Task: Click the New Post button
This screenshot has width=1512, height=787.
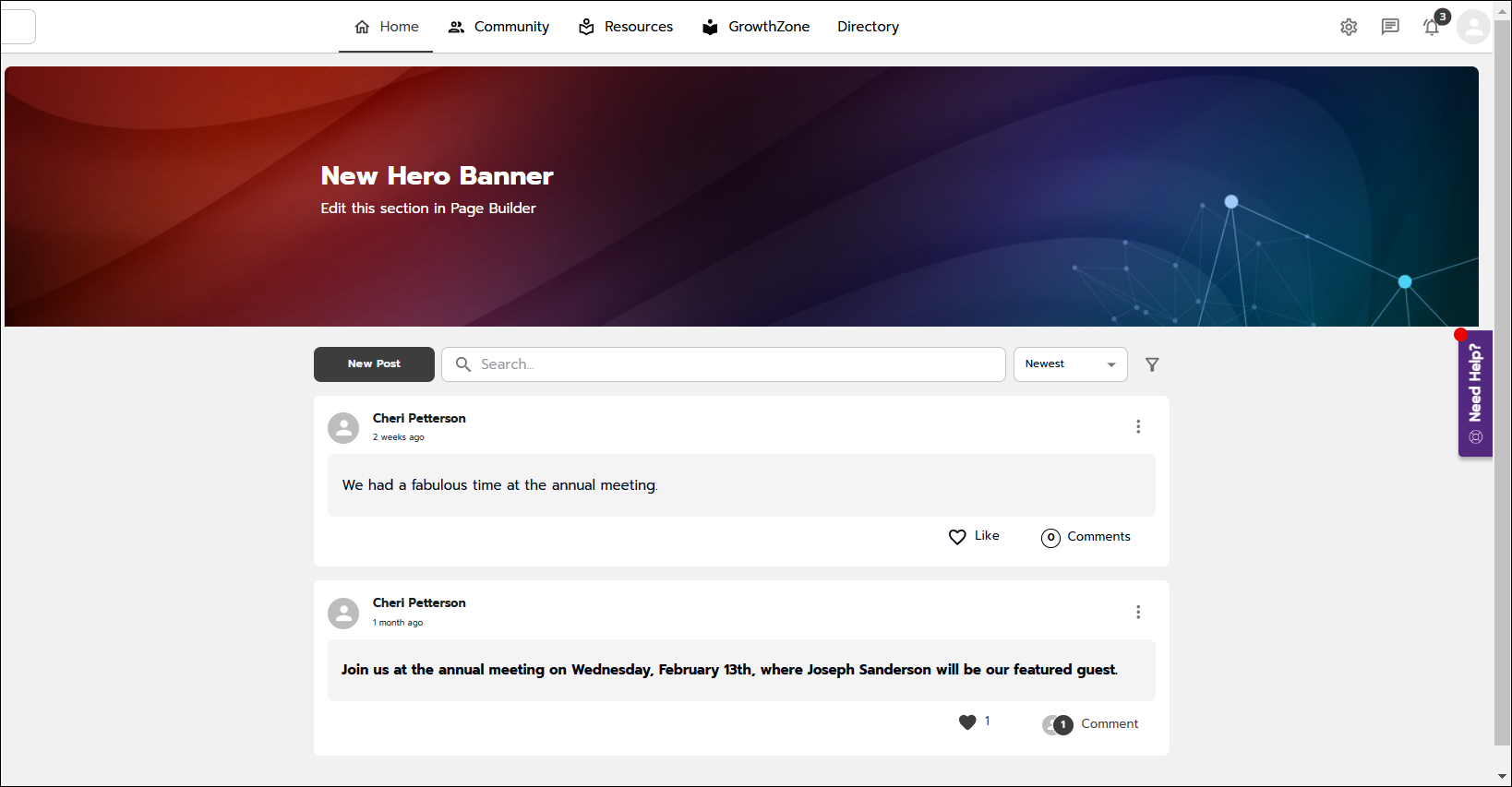Action: pos(374,364)
